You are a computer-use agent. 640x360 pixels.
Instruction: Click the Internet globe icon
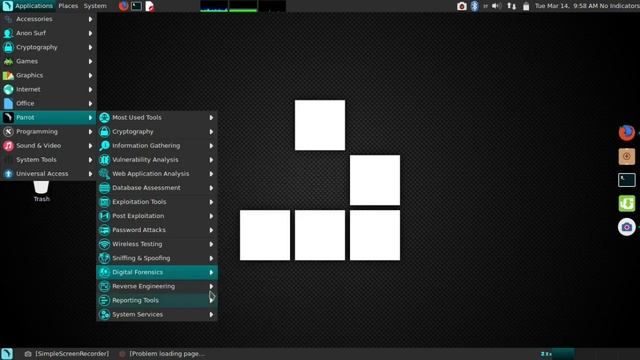point(8,89)
